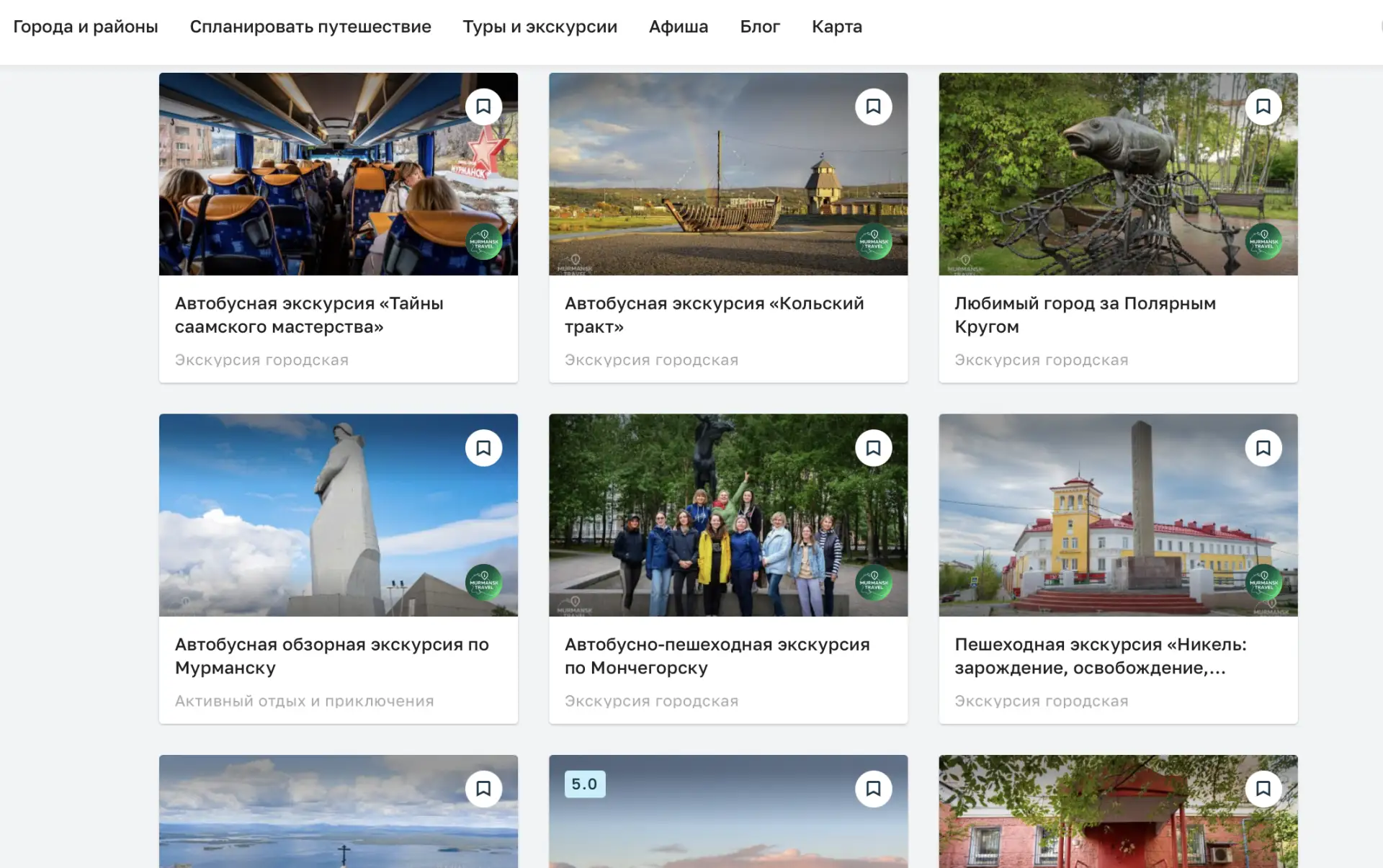Open the «Города и районы» menu
1383x868 pixels.
(86, 27)
